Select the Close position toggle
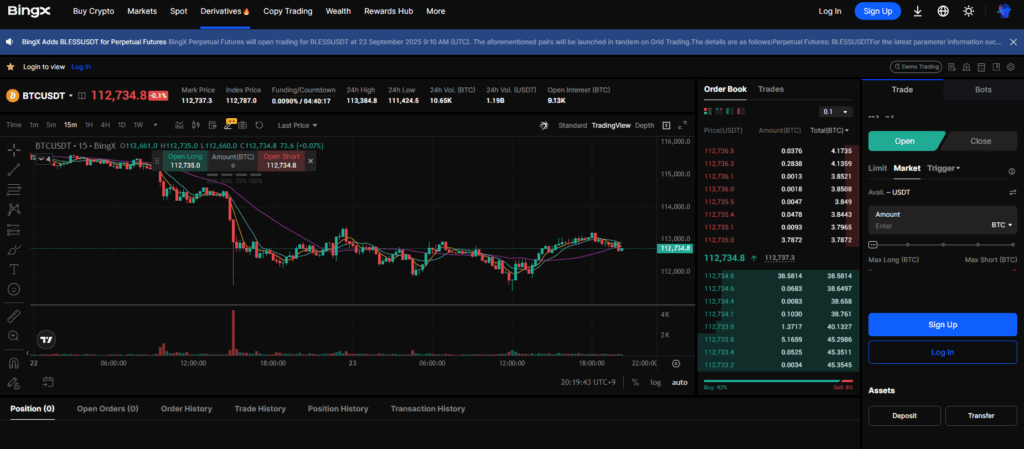Screen dimensions: 1024x449 coord(980,141)
